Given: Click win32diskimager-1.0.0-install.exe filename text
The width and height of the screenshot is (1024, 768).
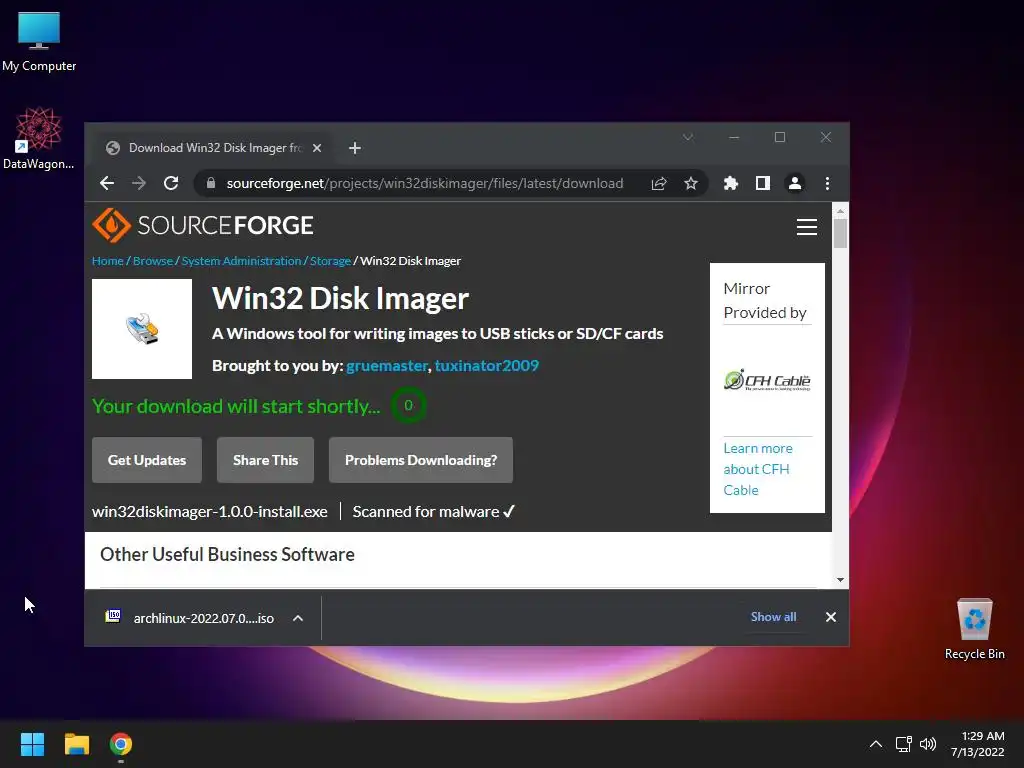Looking at the screenshot, I should [x=210, y=512].
